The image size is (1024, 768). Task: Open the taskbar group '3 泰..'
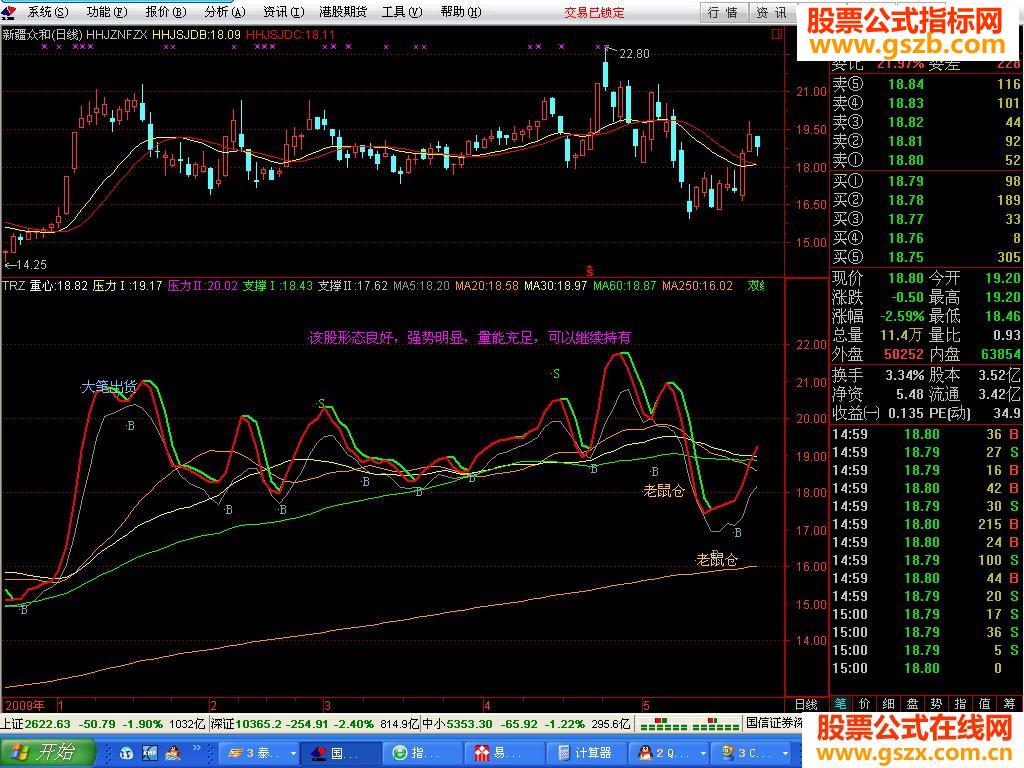tap(259, 753)
